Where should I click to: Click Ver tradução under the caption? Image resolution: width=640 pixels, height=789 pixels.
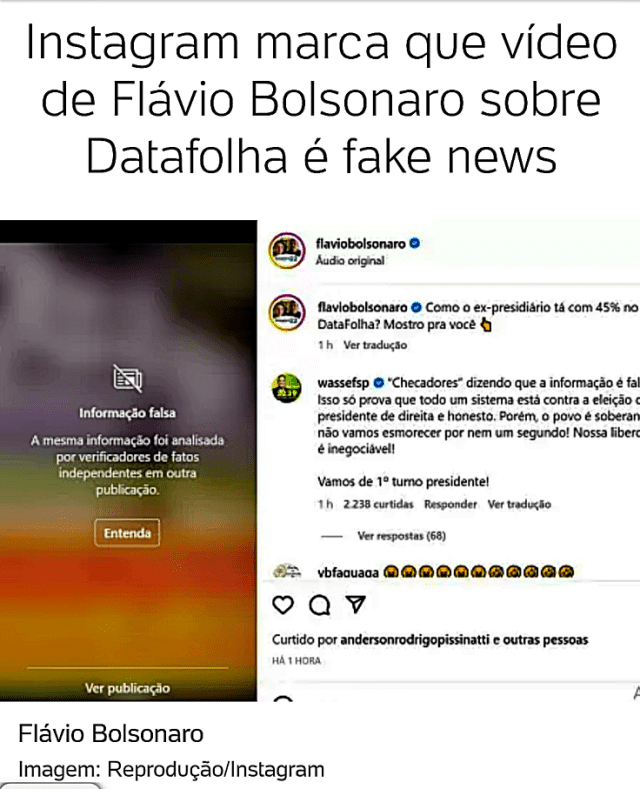375,345
